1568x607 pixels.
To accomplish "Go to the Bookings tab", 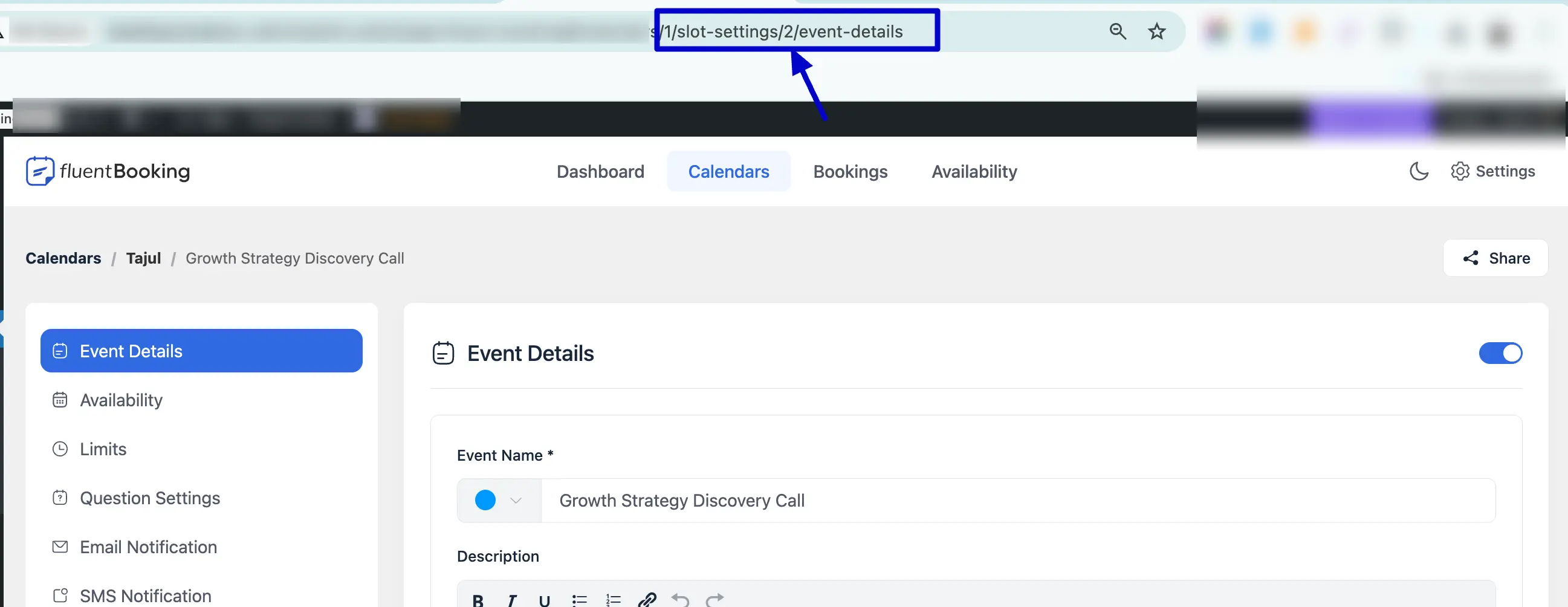I will pyautogui.click(x=850, y=171).
